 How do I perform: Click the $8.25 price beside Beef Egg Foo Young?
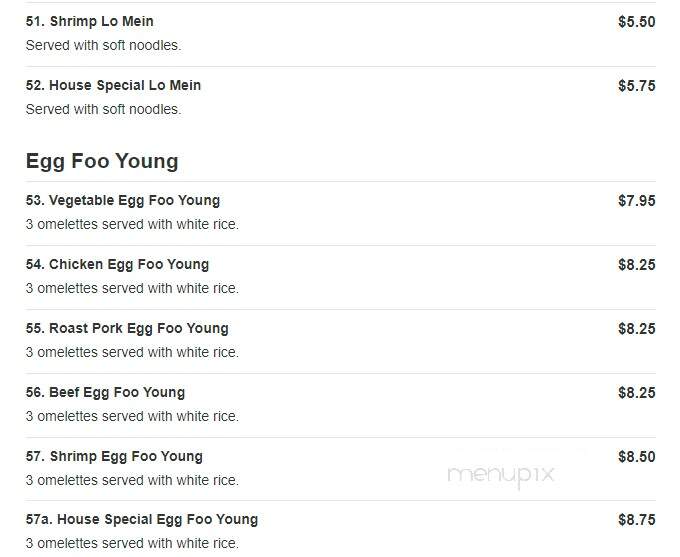coord(637,393)
